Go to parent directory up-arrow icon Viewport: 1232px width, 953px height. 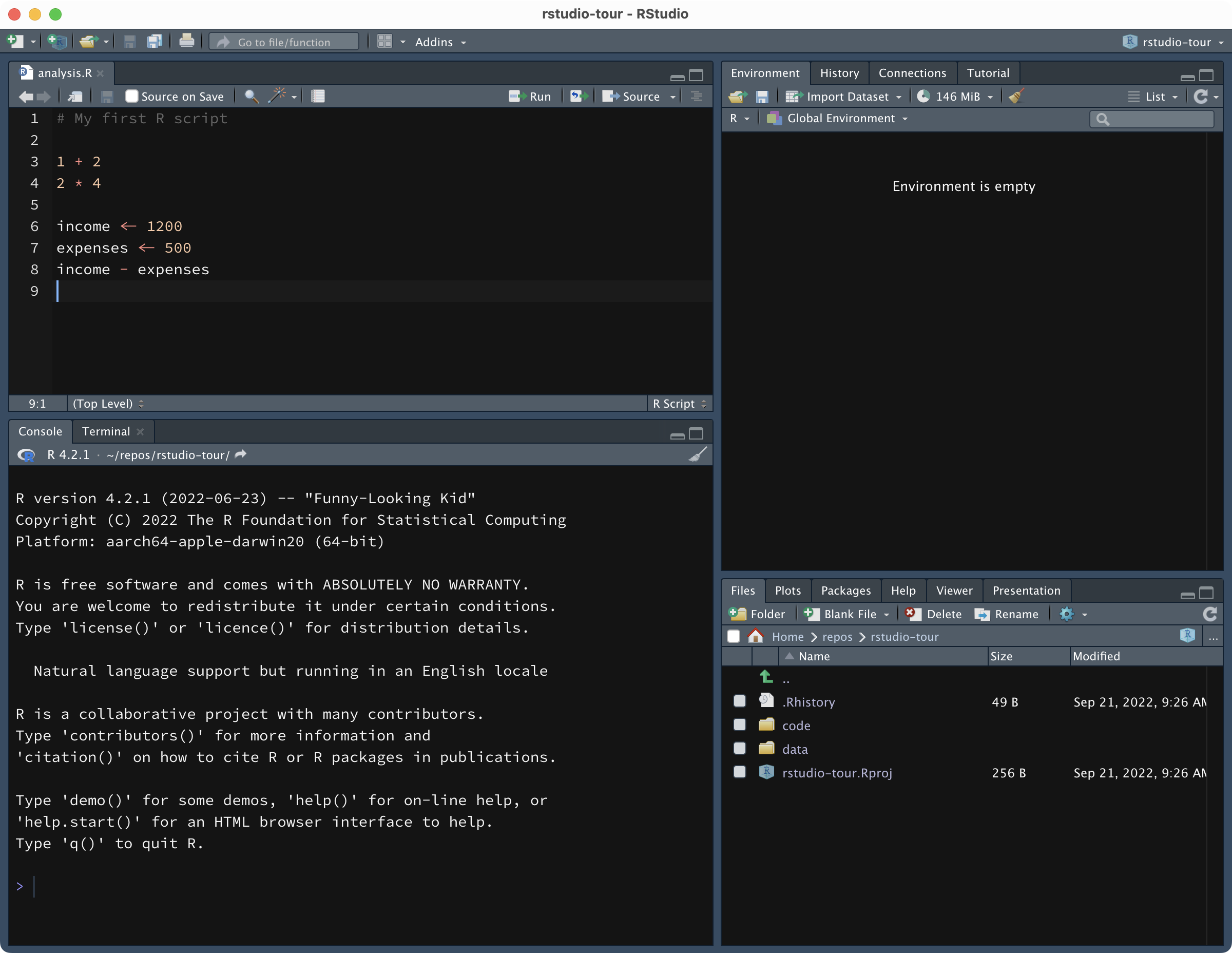[766, 677]
